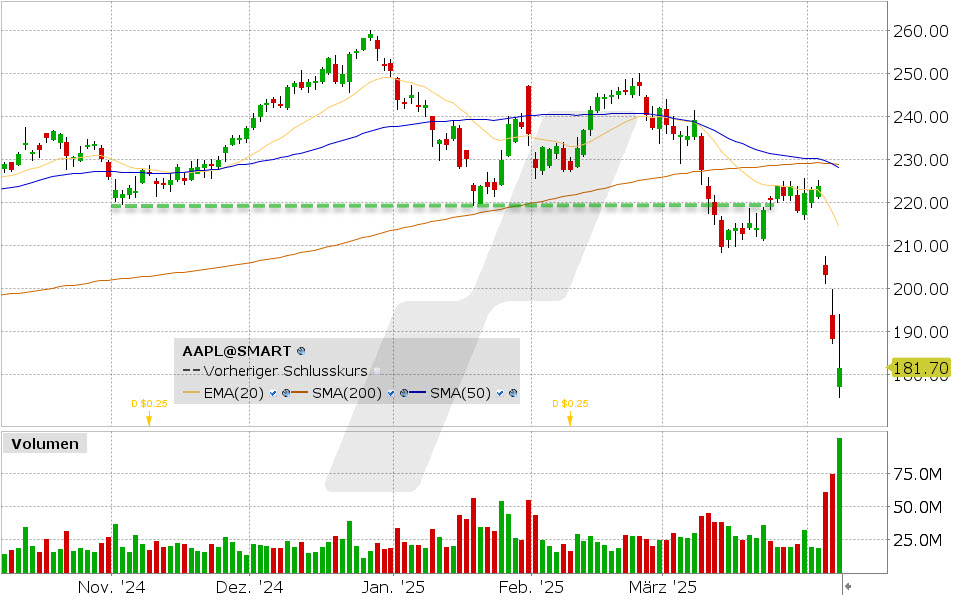Click the 200.00 price axis label
The width and height of the screenshot is (960, 600).
tap(921, 289)
